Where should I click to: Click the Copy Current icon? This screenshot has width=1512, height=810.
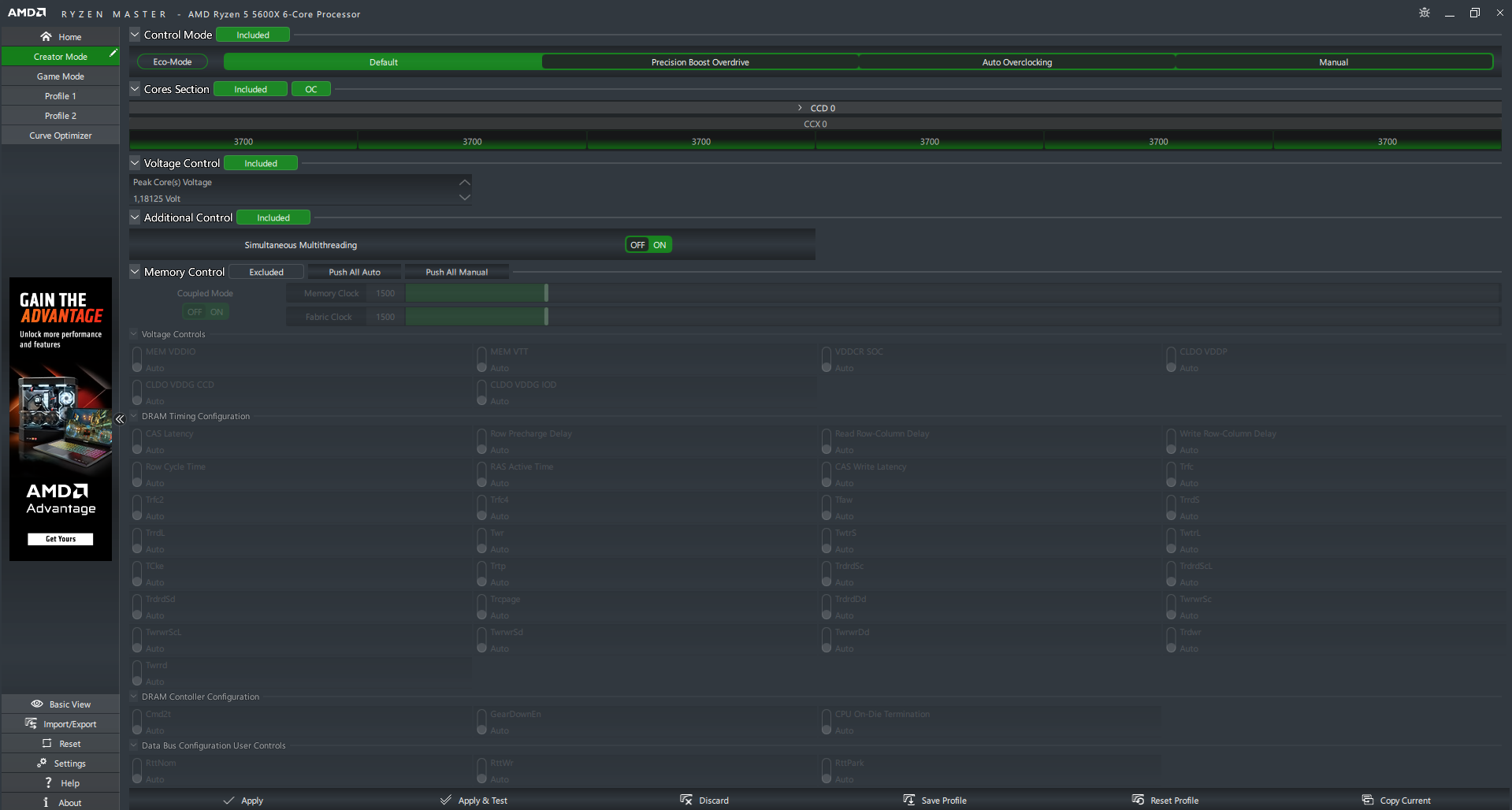[x=1367, y=800]
